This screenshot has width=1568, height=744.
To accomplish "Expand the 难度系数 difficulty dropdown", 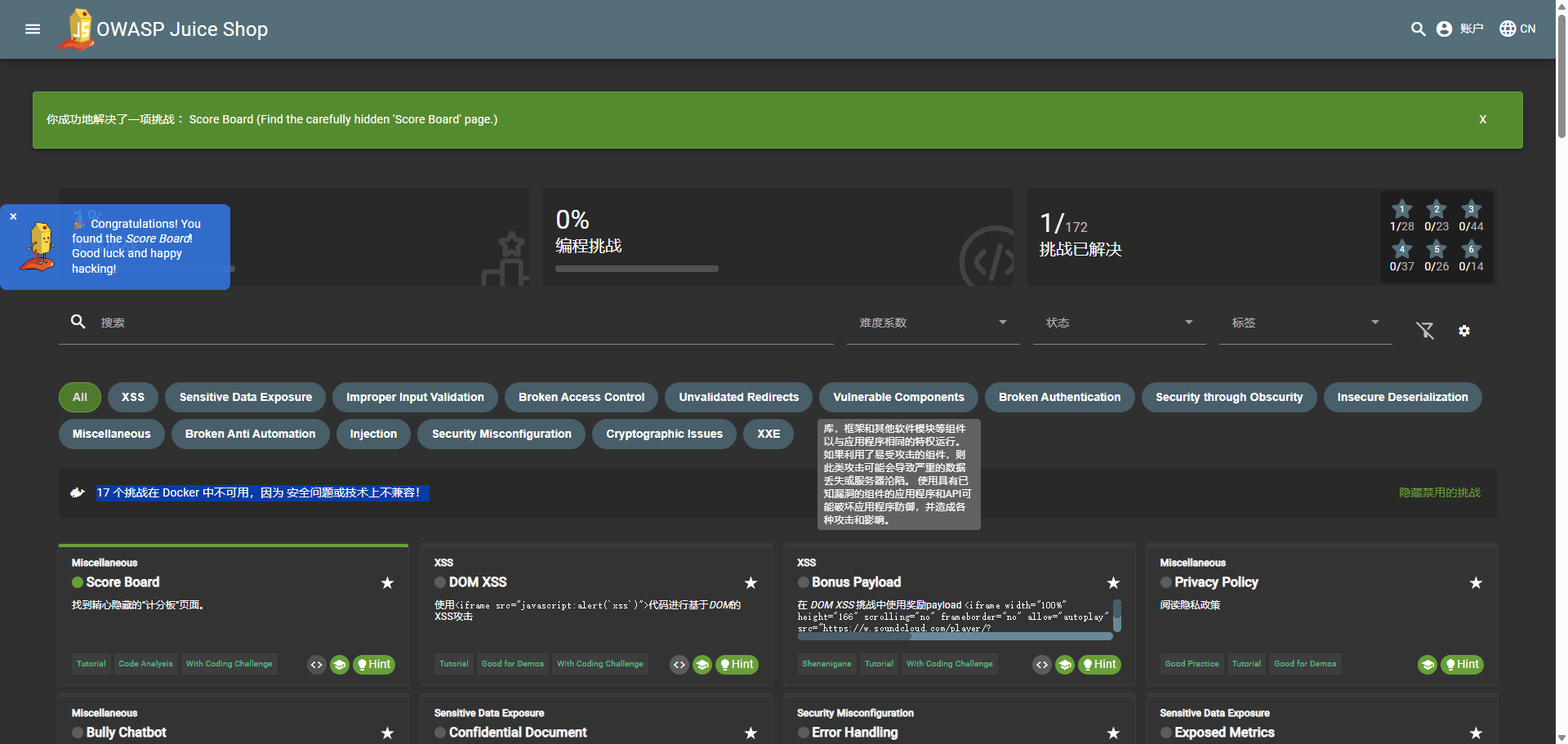I will (x=933, y=323).
